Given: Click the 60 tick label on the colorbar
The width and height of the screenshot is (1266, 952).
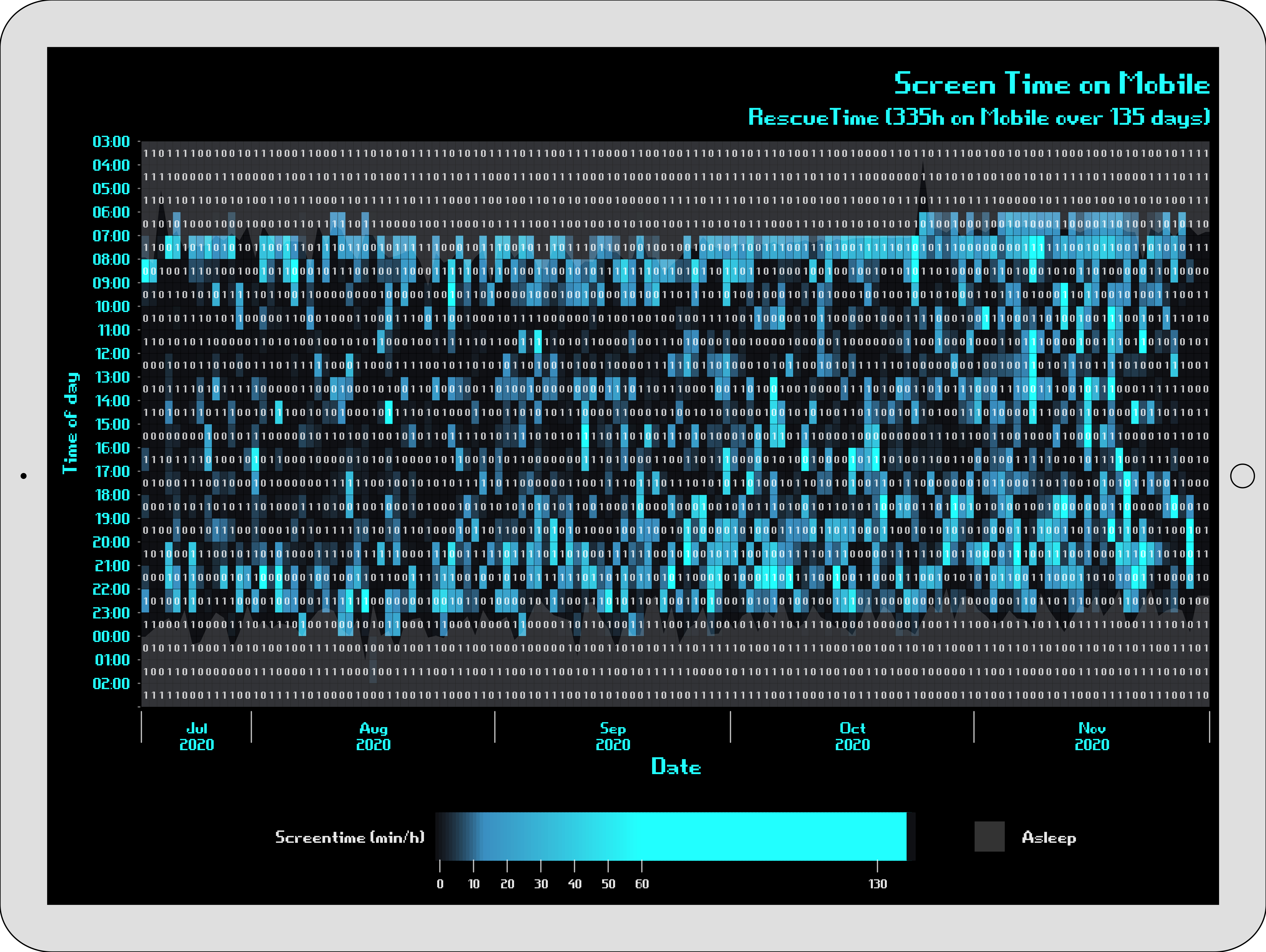Looking at the screenshot, I should coord(642,884).
